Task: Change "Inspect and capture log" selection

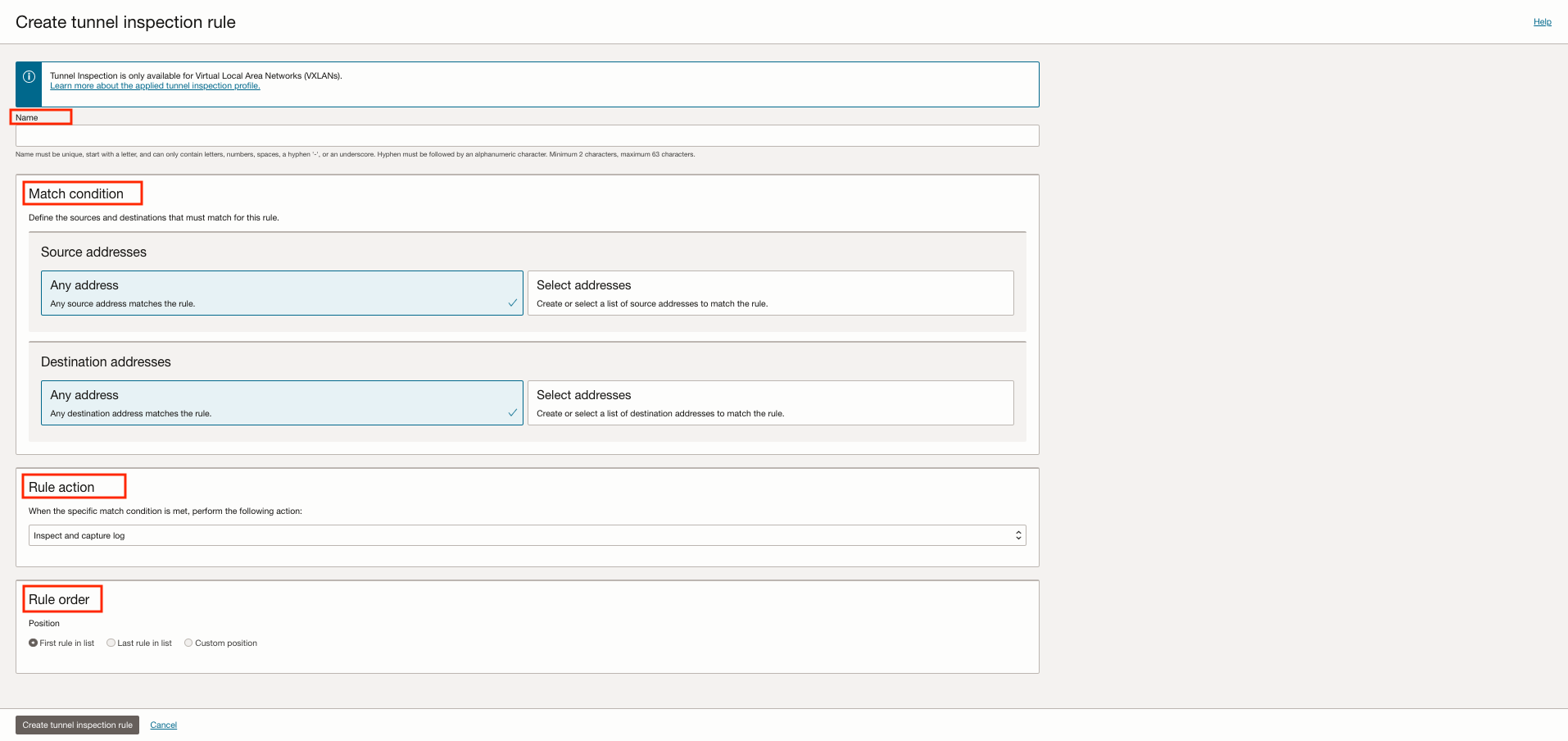Action: pos(527,534)
